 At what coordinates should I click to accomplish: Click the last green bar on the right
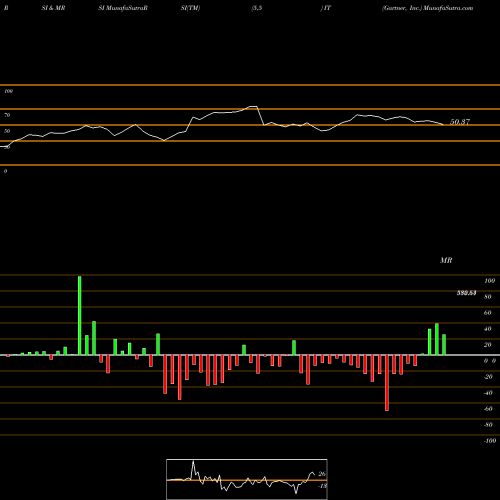click(444, 345)
